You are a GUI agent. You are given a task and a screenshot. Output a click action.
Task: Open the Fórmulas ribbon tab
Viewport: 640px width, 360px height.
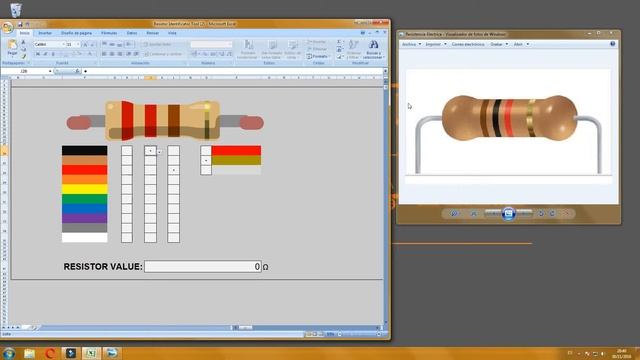(109, 33)
